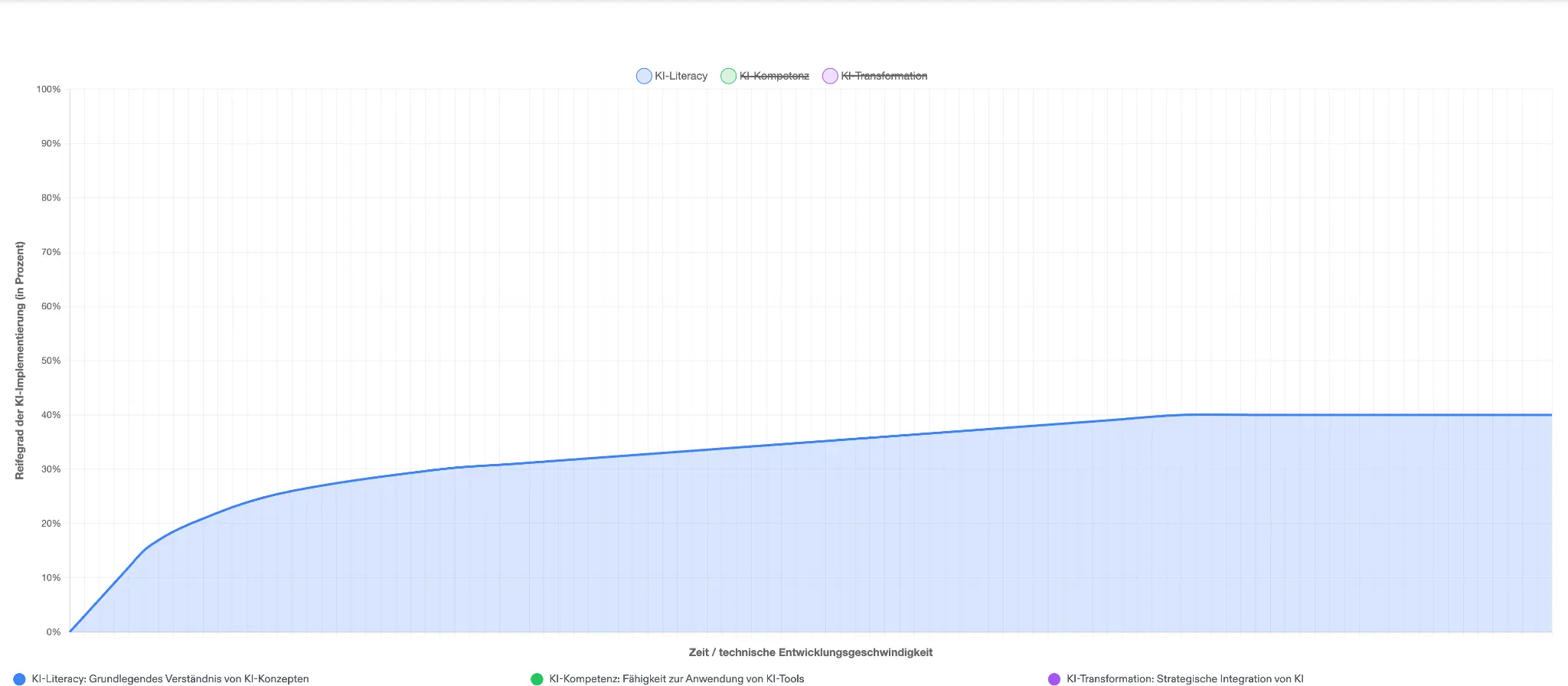Viewport: 1568px width, 686px height.
Task: Enable the struck-through KI-Transformation label
Action: point(884,76)
